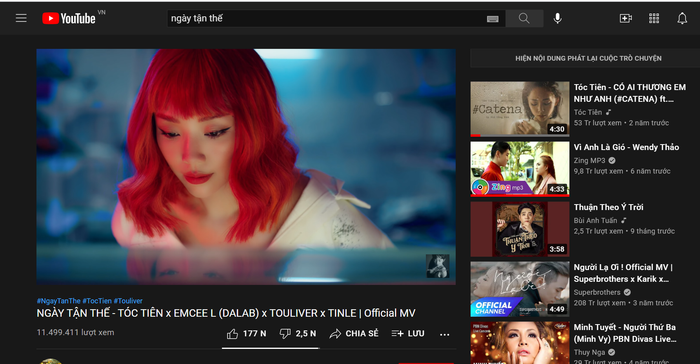
Task: Open notifications bell
Action: click(x=682, y=18)
